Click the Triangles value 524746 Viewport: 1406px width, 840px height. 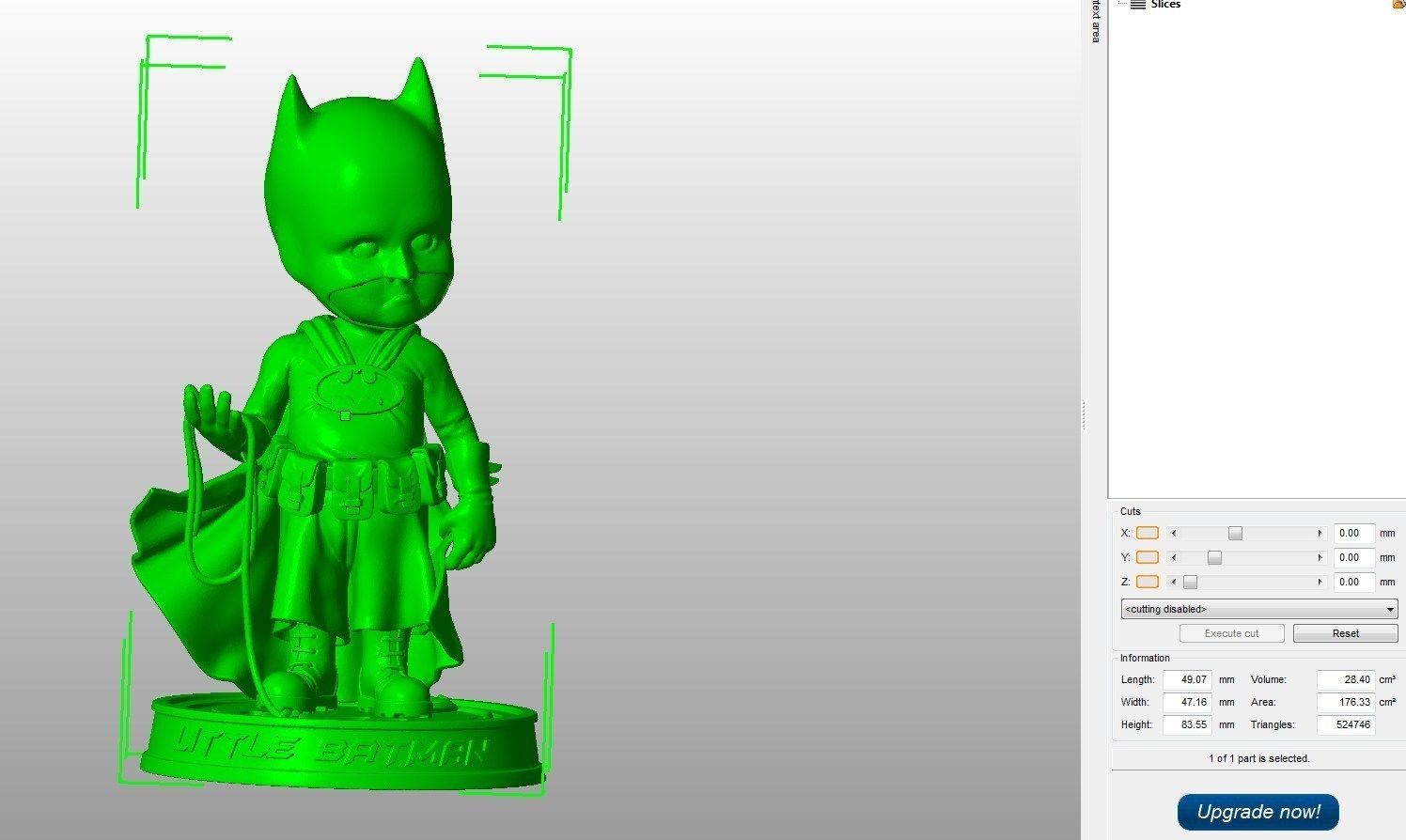1346,724
